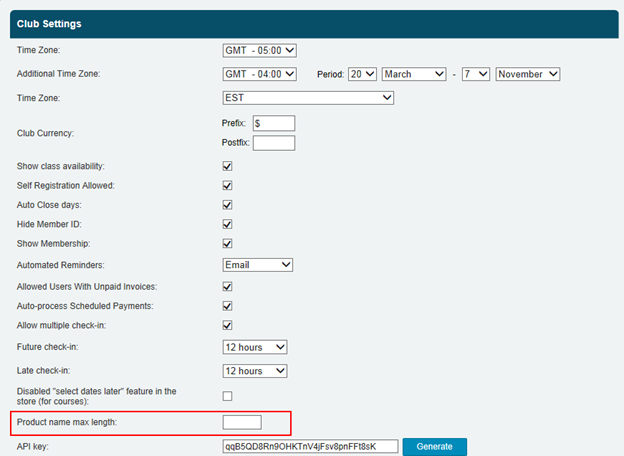Open the EST time zone dropdown
This screenshot has width=624, height=456.
pos(308,98)
